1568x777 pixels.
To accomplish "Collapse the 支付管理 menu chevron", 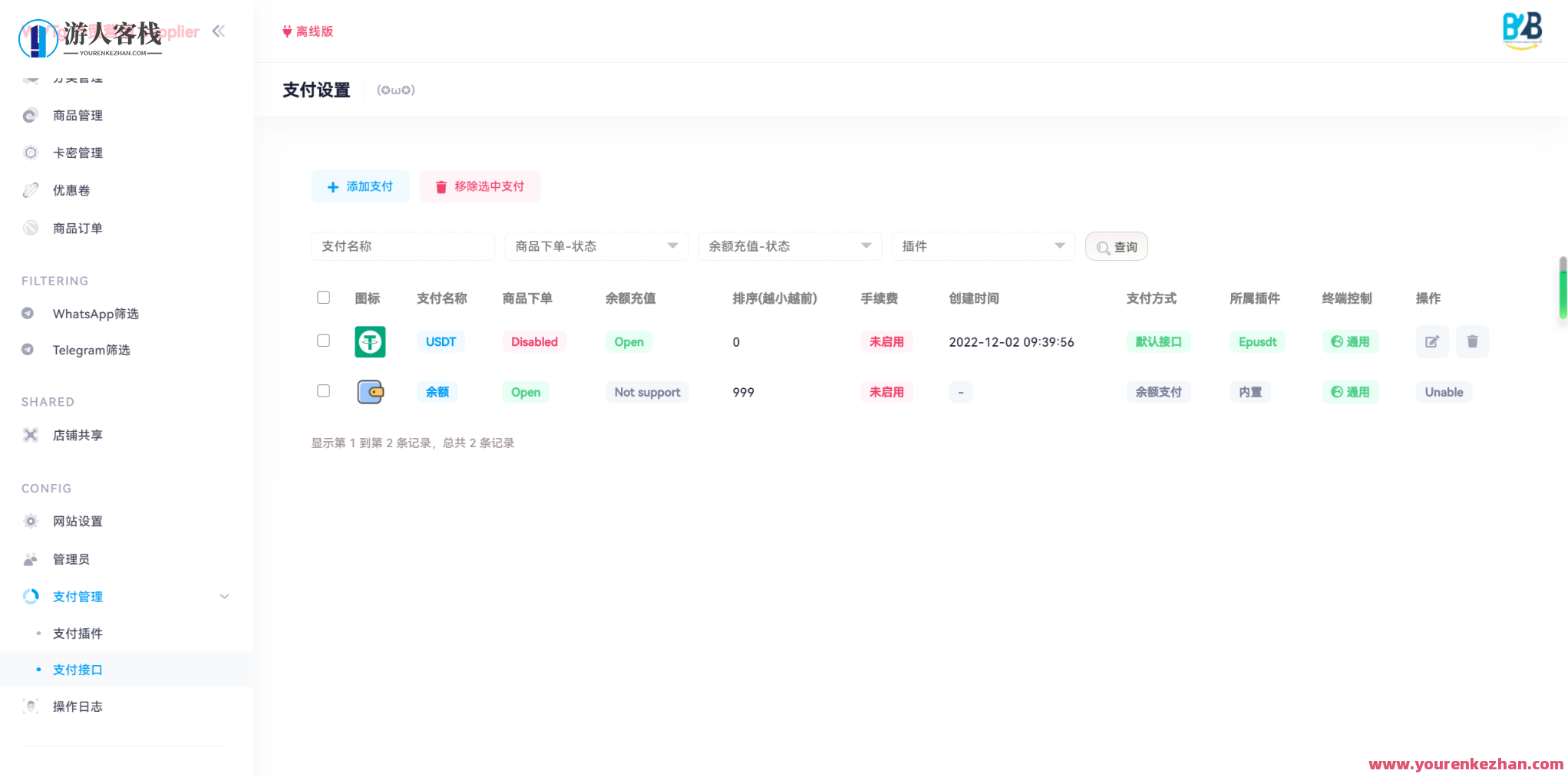I will point(224,596).
